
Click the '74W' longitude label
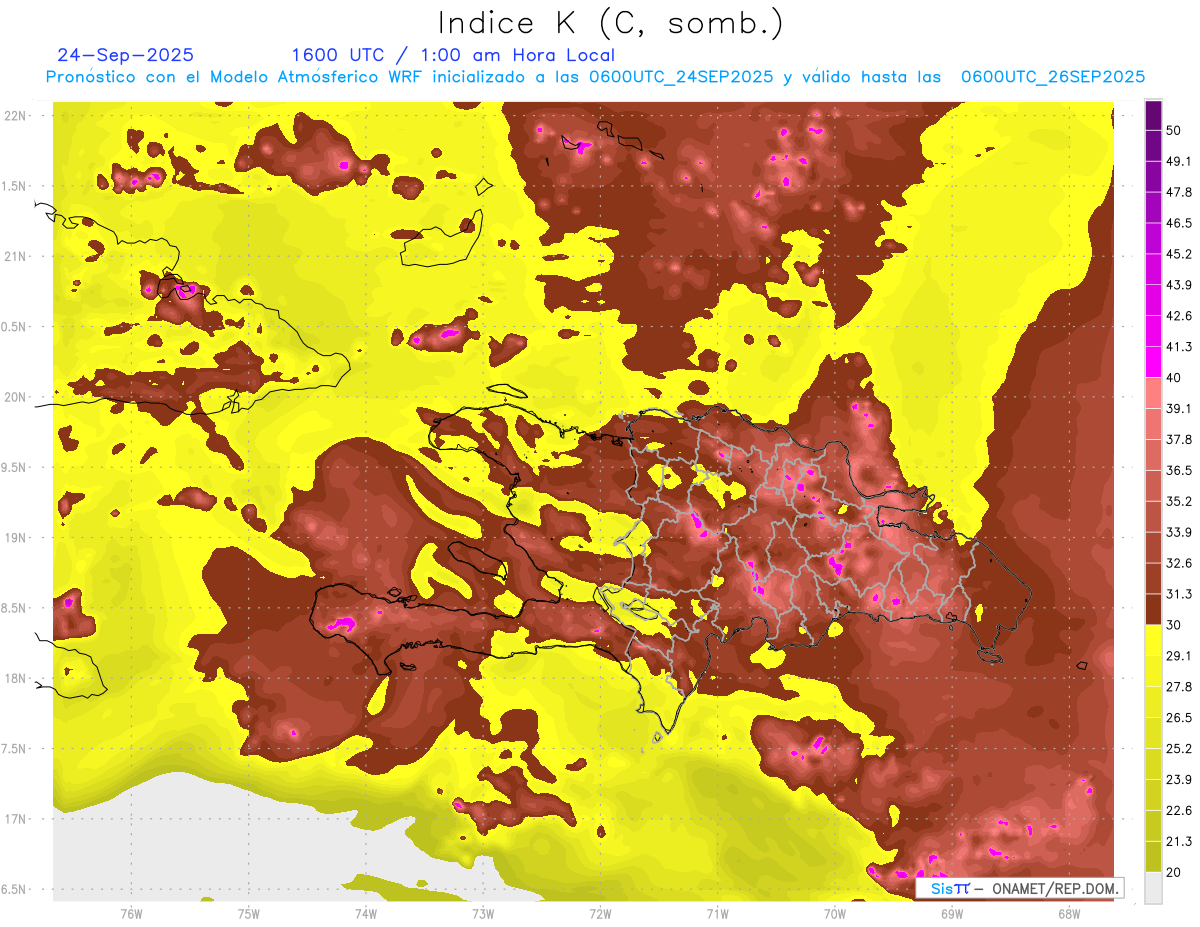[365, 914]
